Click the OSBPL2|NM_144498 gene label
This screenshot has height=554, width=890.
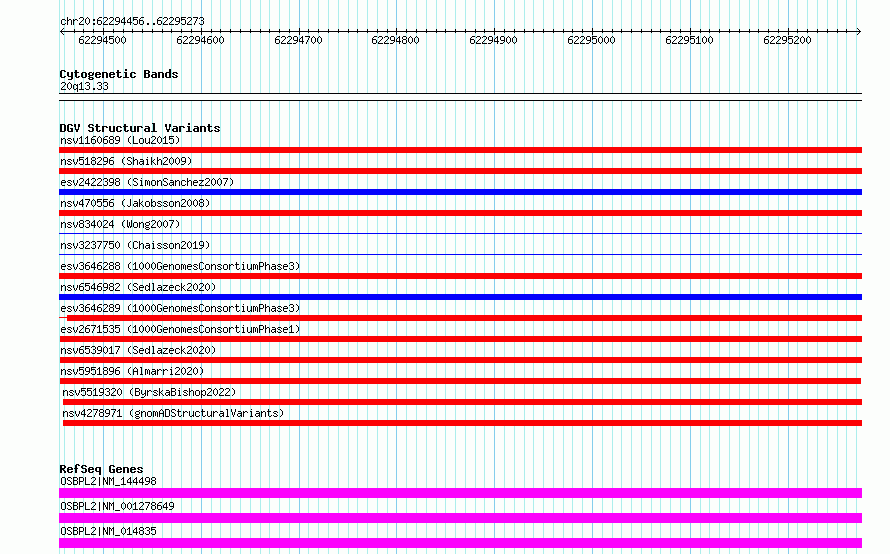[108, 481]
